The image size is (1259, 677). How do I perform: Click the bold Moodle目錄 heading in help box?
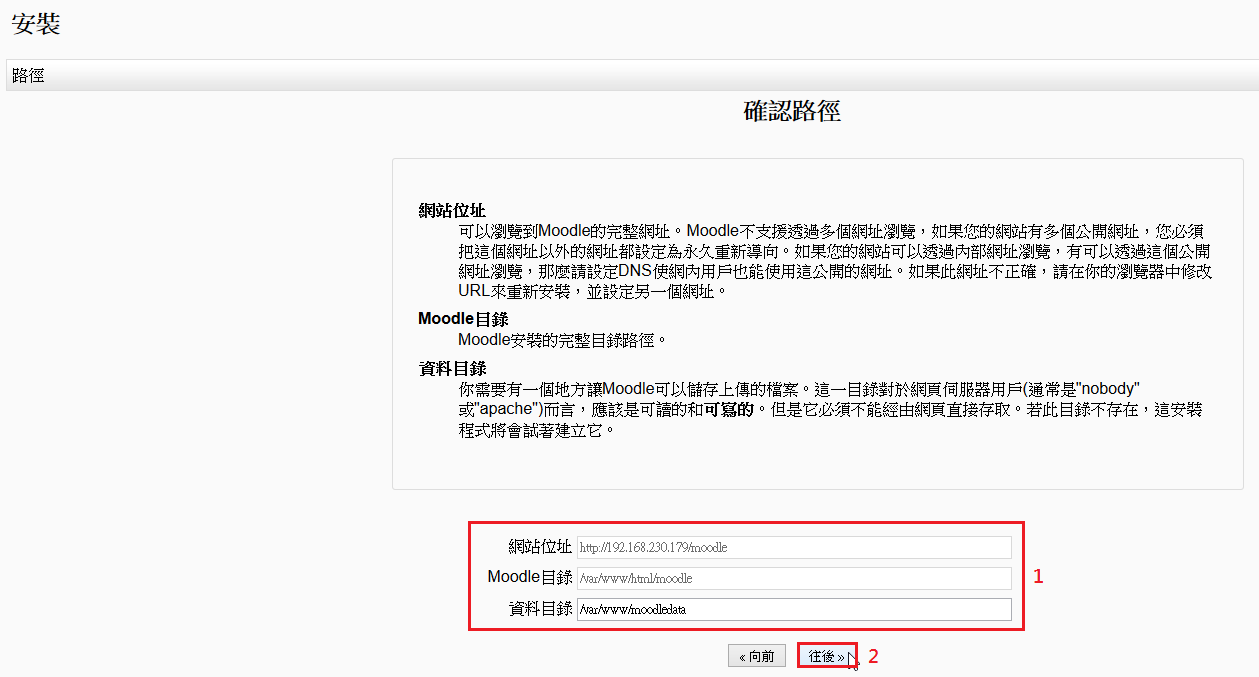[x=463, y=319]
